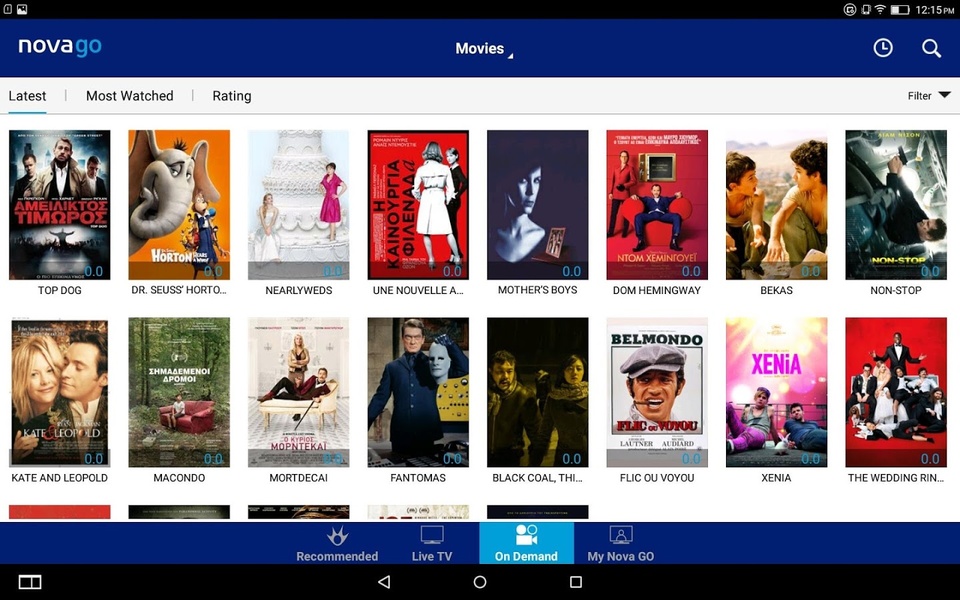Open the clock history icon
The image size is (960, 600).
(883, 48)
